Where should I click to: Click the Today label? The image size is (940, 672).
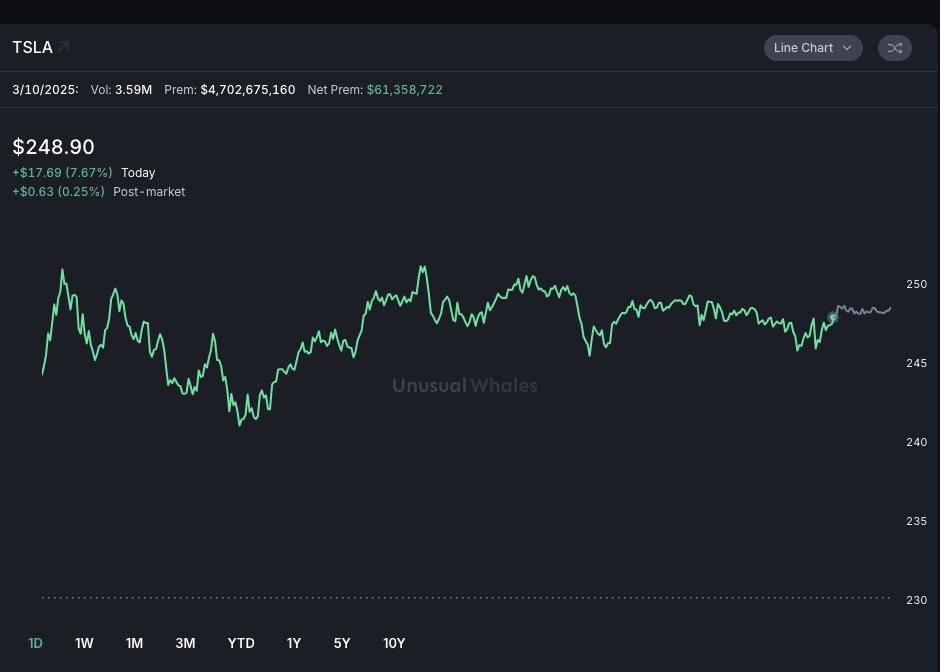pos(138,173)
